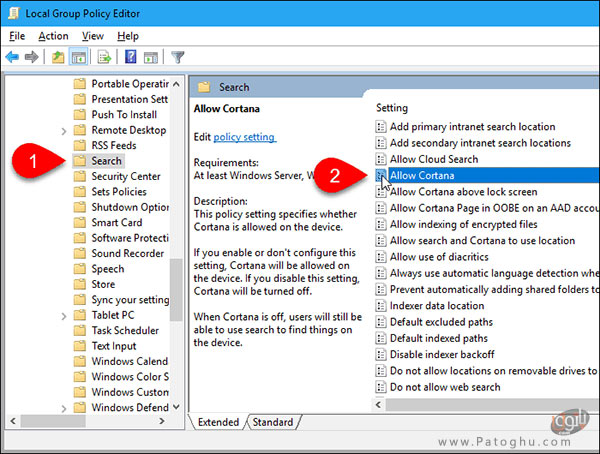600x454 pixels.
Task: Toggle Show/Hide Console Tree icon
Action: (78, 57)
